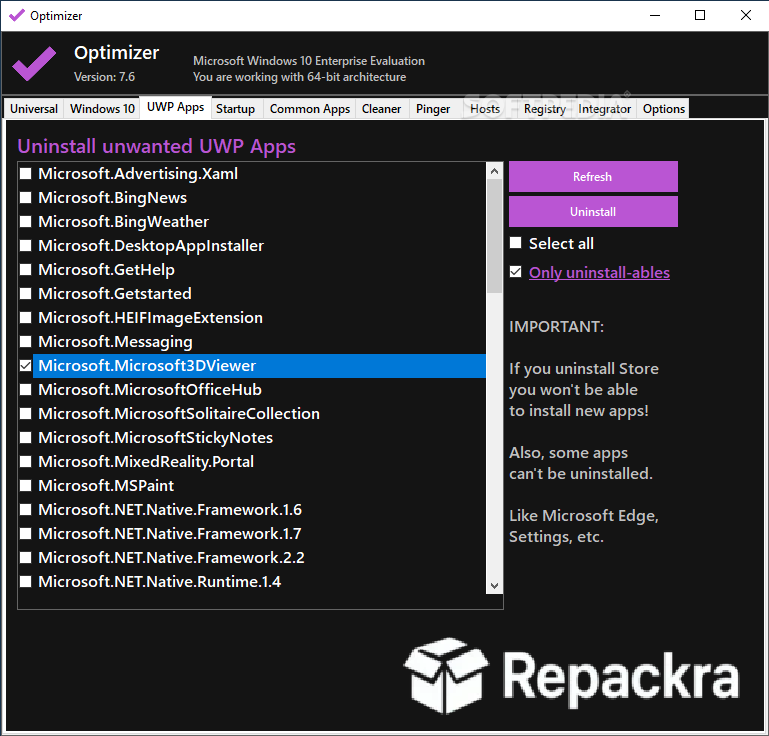The image size is (769, 736).
Task: Click the app list scroll down arrow
Action: click(x=494, y=585)
